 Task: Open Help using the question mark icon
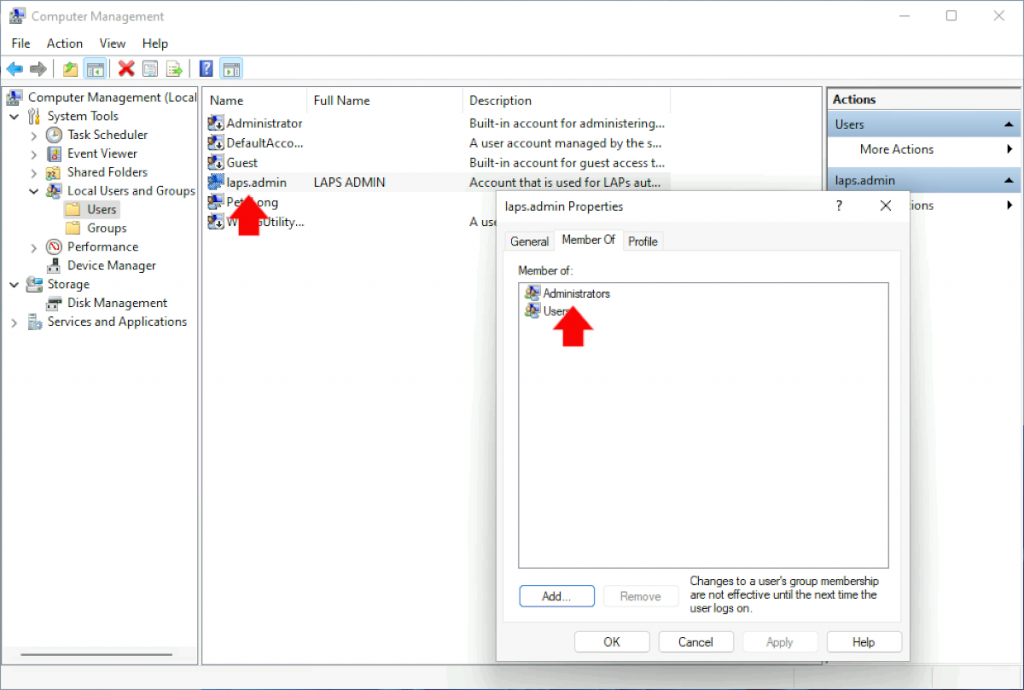(x=206, y=68)
